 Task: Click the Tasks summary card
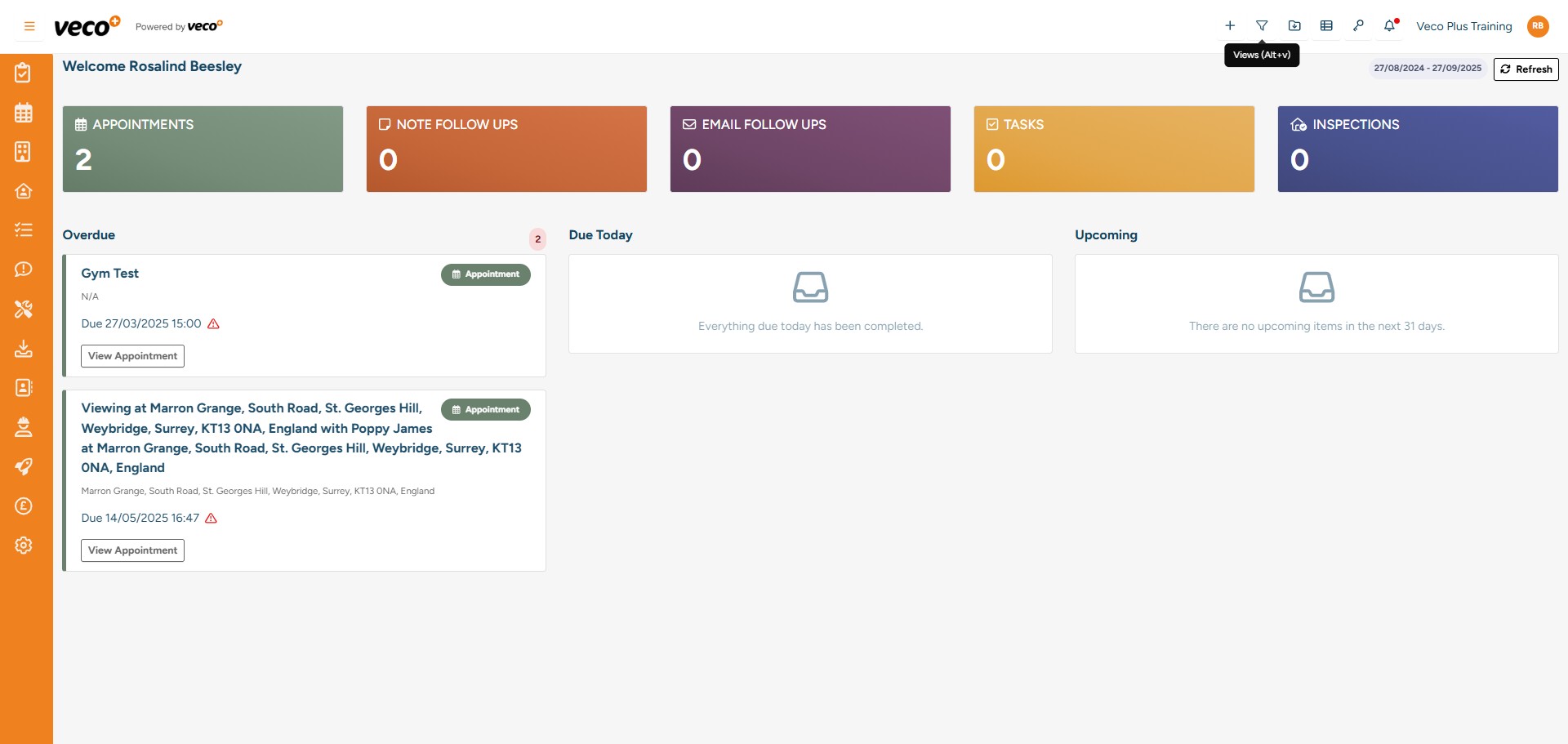tap(1113, 149)
